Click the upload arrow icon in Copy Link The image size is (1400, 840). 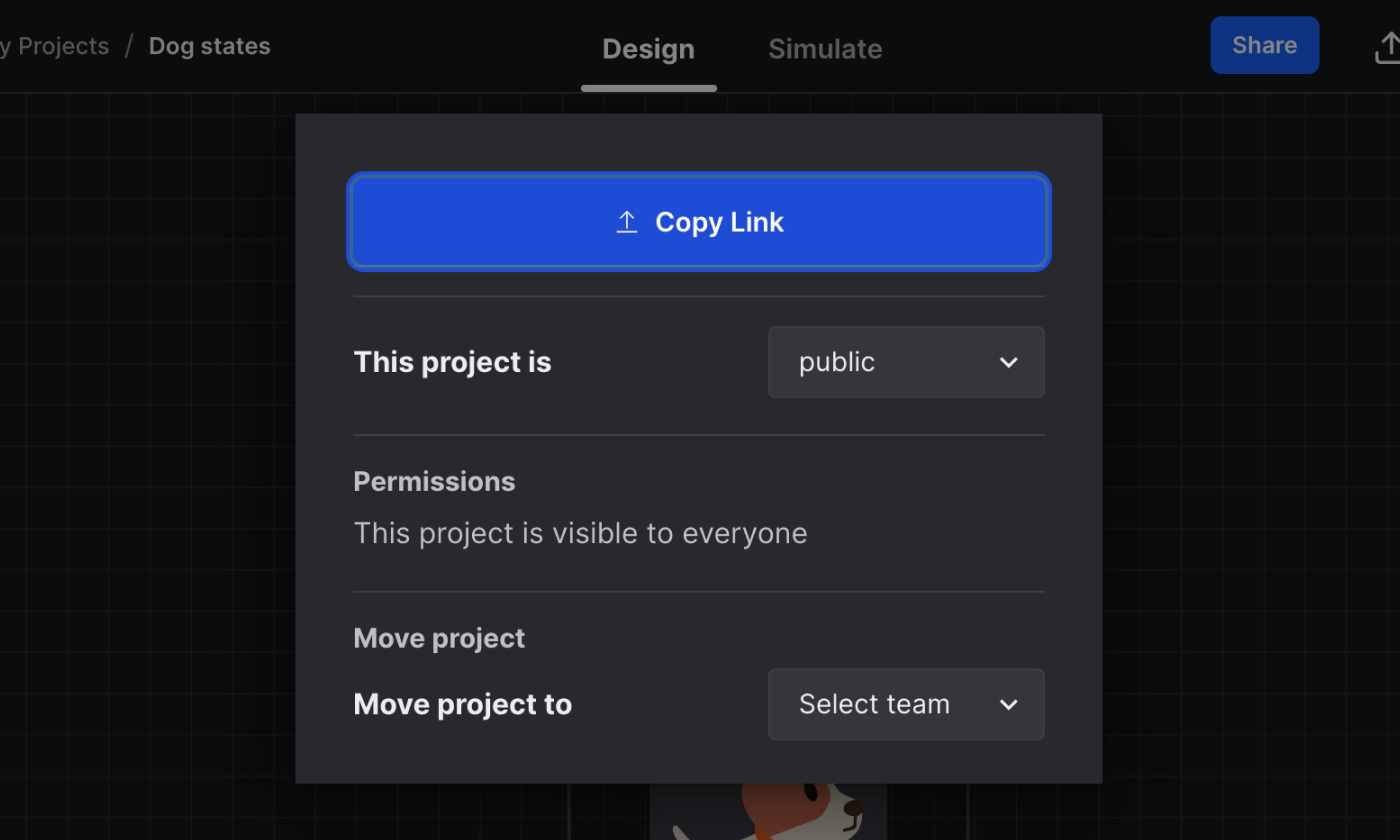coord(627,222)
